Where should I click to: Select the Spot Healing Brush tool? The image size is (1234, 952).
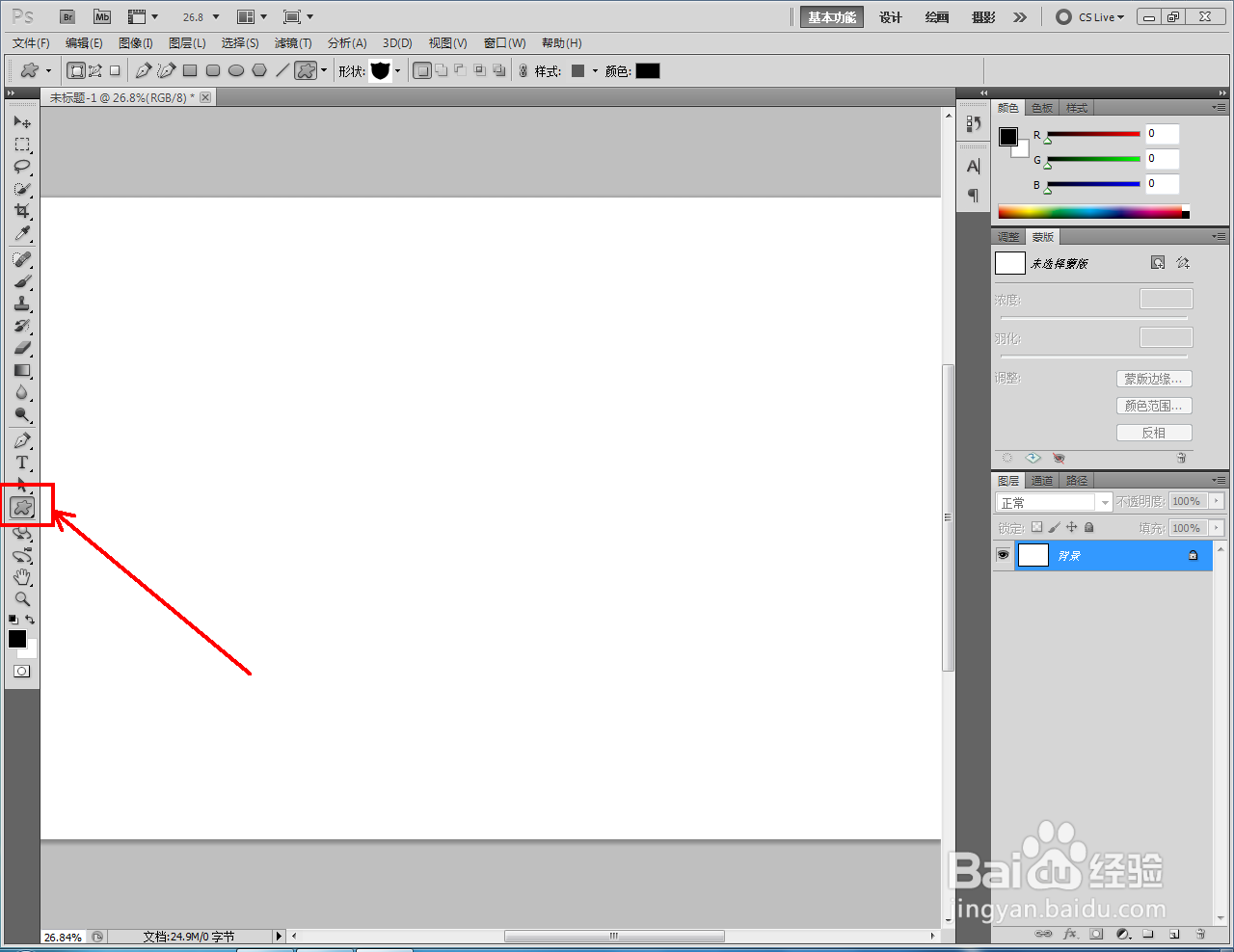click(22, 259)
